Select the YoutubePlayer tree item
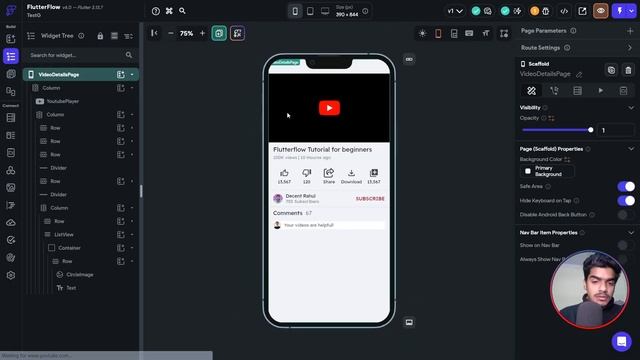This screenshot has width=640, height=360. (x=62, y=101)
